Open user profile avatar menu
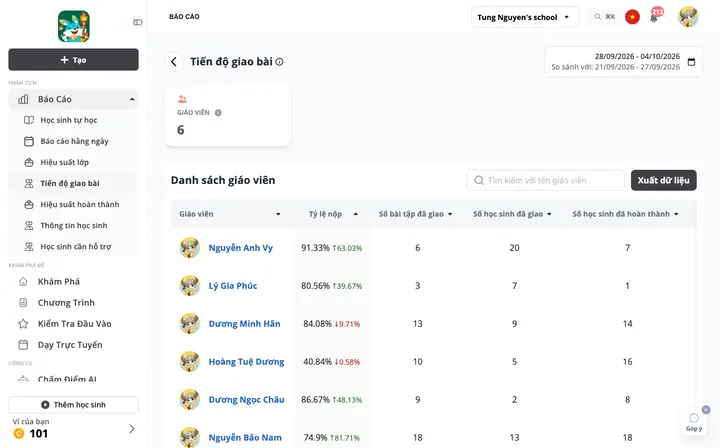This screenshot has width=720, height=448. 688,17
